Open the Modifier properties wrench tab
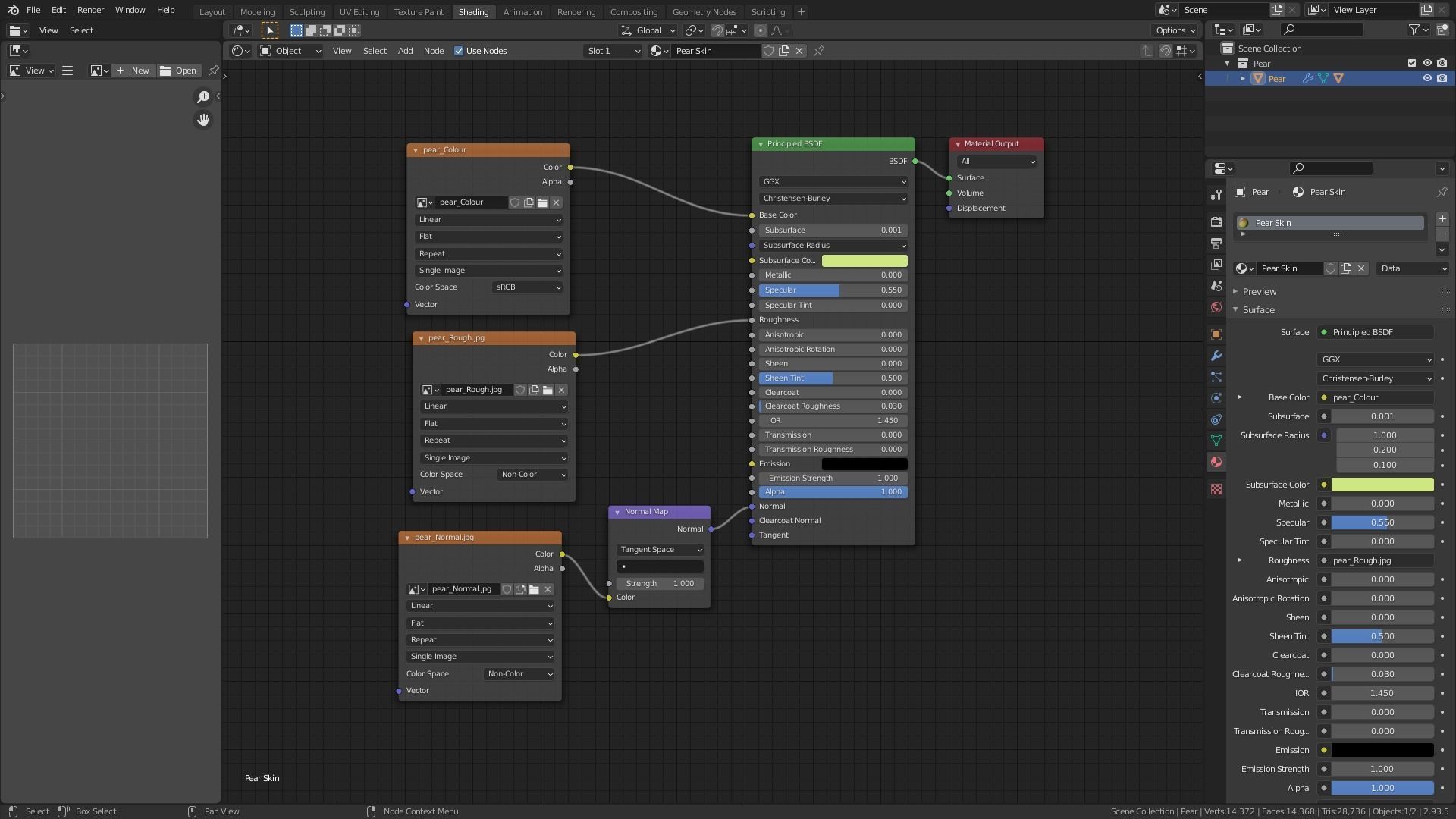This screenshot has width=1456, height=819. point(1216,356)
